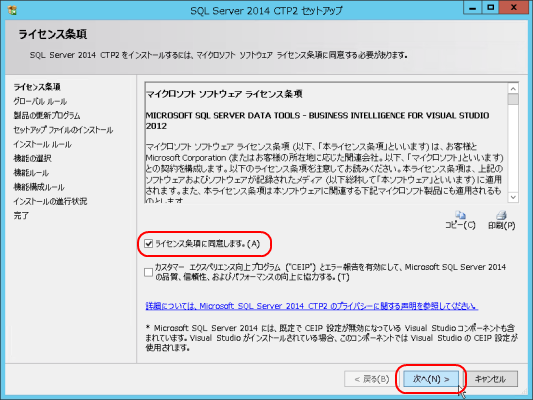Screen dimensions: 533x400
Task: Click the license text scrollbar up arrow
Action: point(513,88)
